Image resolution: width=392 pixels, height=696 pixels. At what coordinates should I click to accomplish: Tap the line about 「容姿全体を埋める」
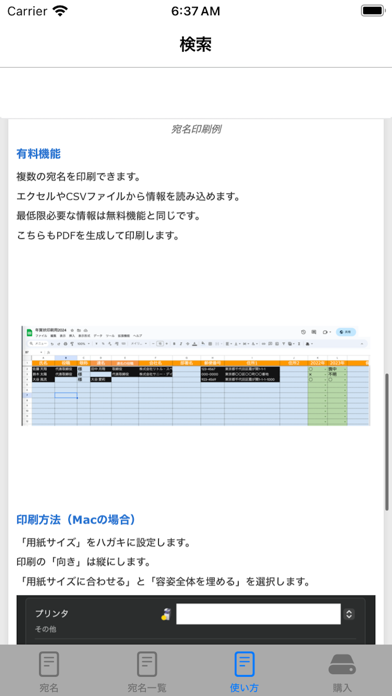[x=163, y=581]
